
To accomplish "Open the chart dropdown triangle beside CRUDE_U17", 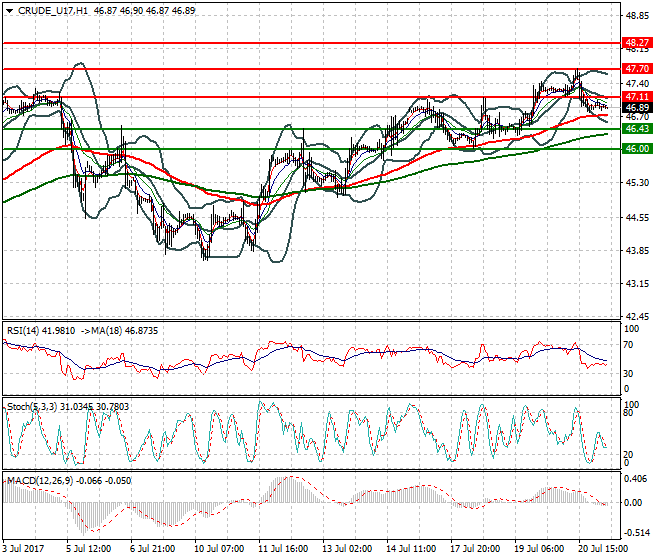I will [10, 11].
